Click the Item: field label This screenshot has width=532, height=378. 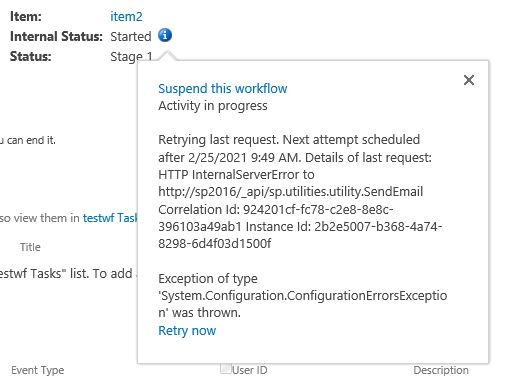26,16
